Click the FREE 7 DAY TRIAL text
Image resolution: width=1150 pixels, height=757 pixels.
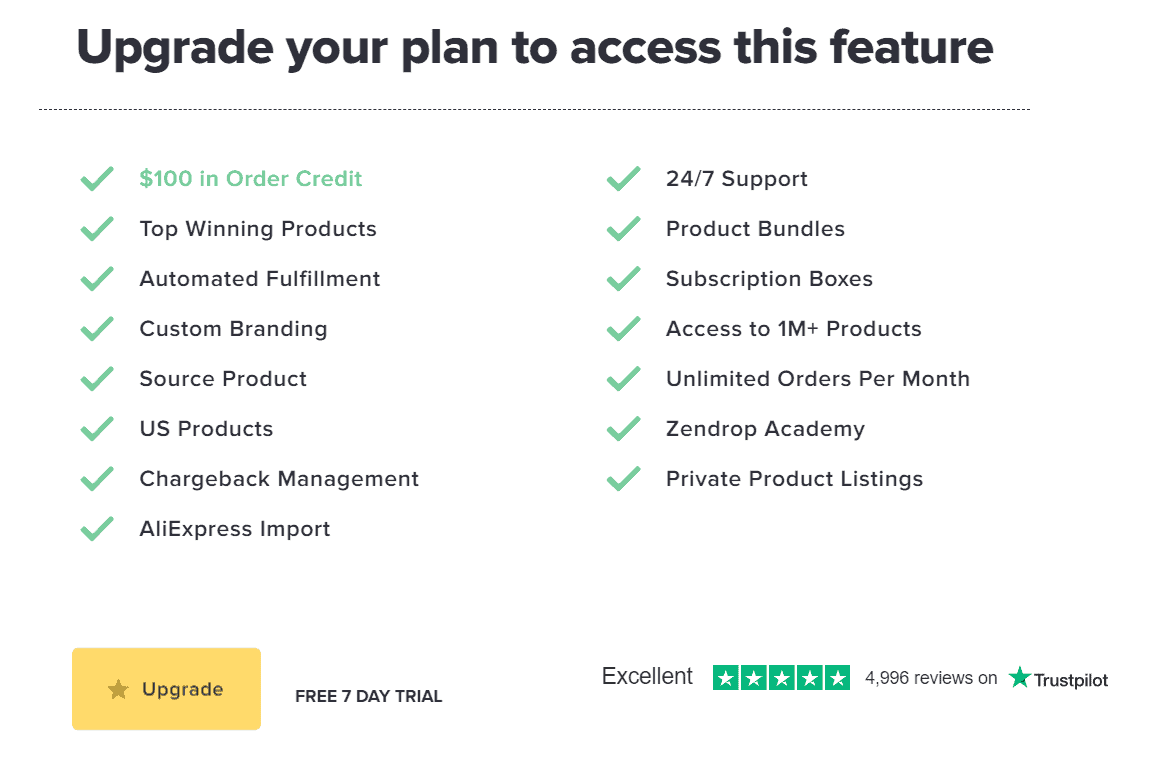tap(368, 695)
